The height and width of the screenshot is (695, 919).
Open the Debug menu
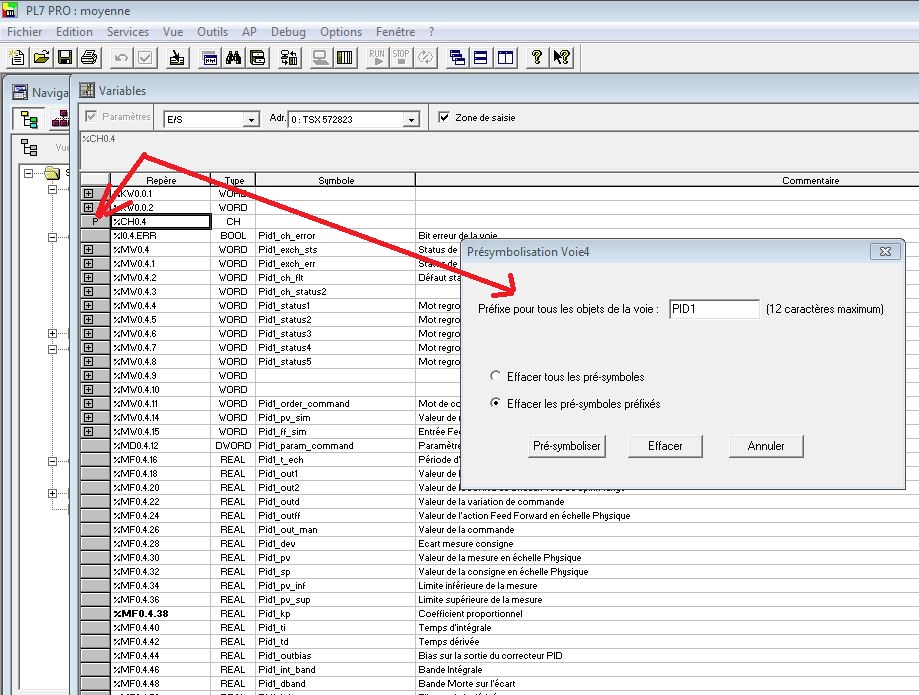pos(288,32)
